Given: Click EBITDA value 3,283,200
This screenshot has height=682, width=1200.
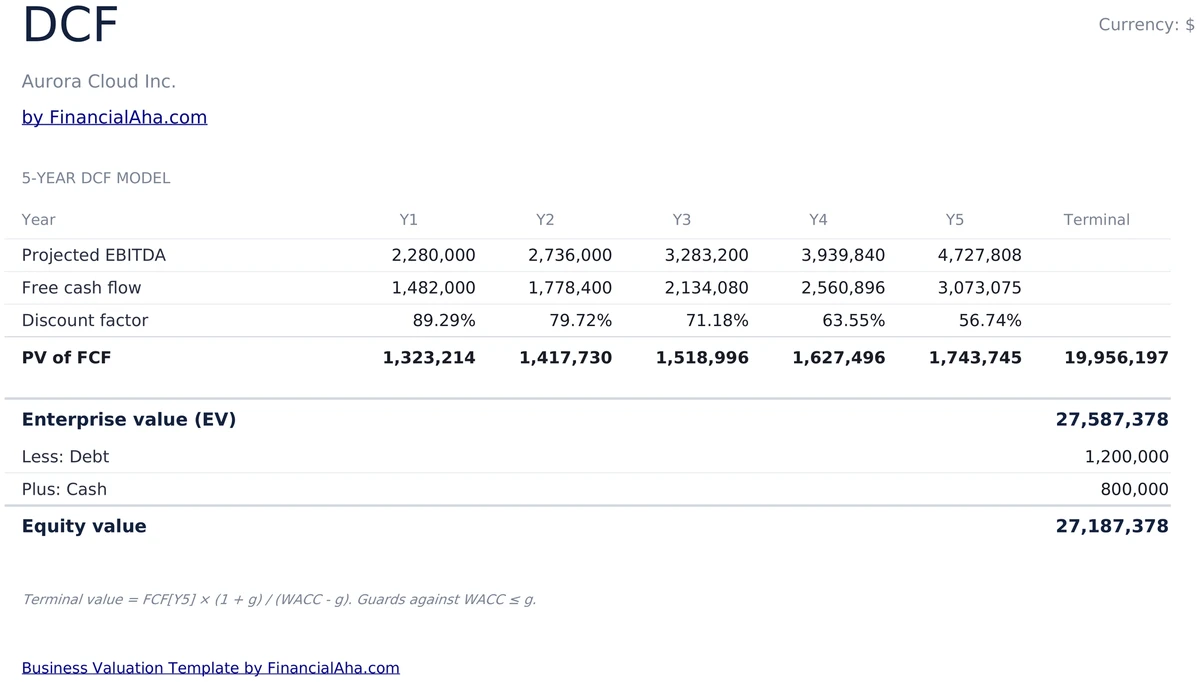Looking at the screenshot, I should 706,255.
